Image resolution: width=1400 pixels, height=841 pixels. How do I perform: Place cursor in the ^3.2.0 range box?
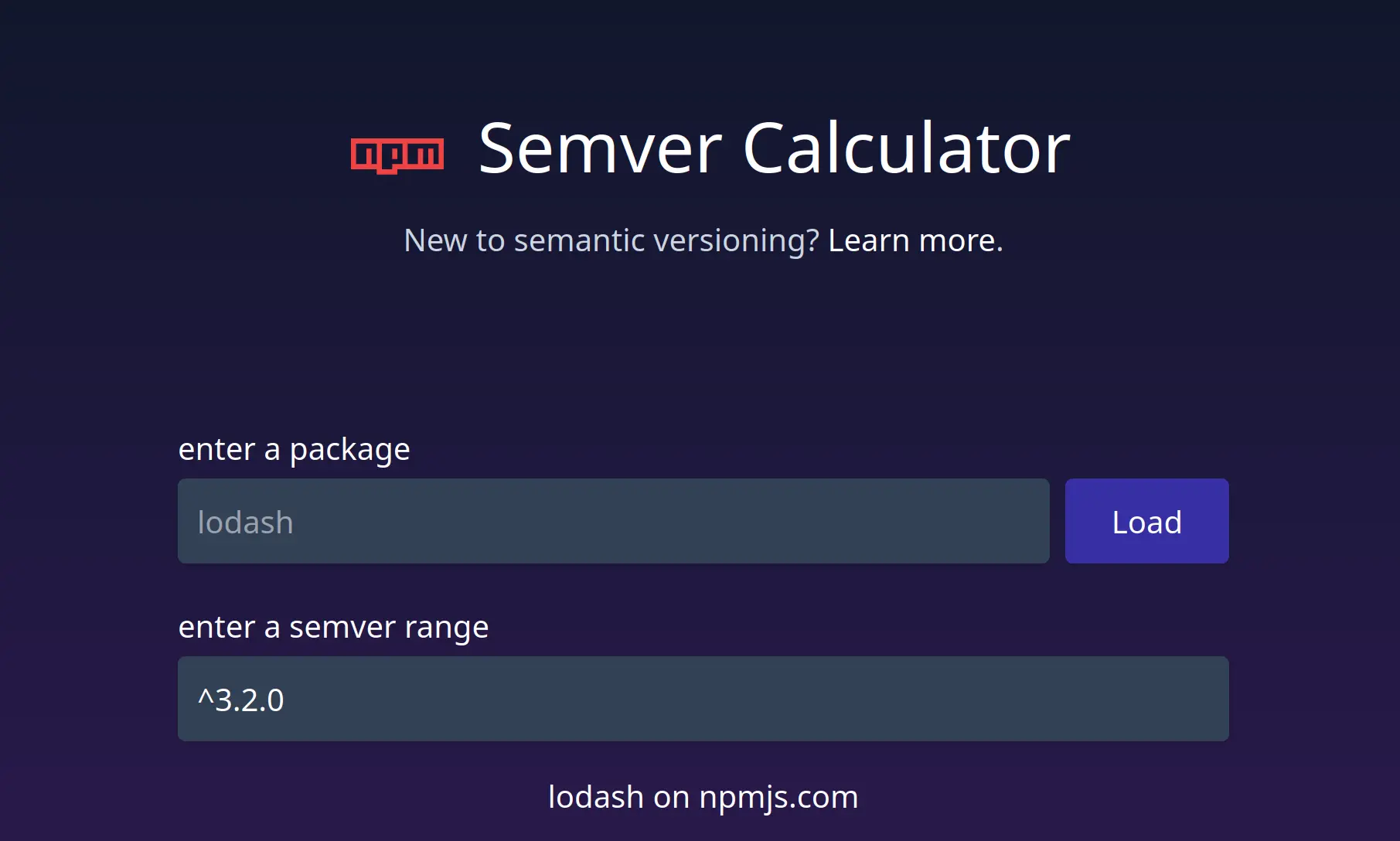(703, 699)
